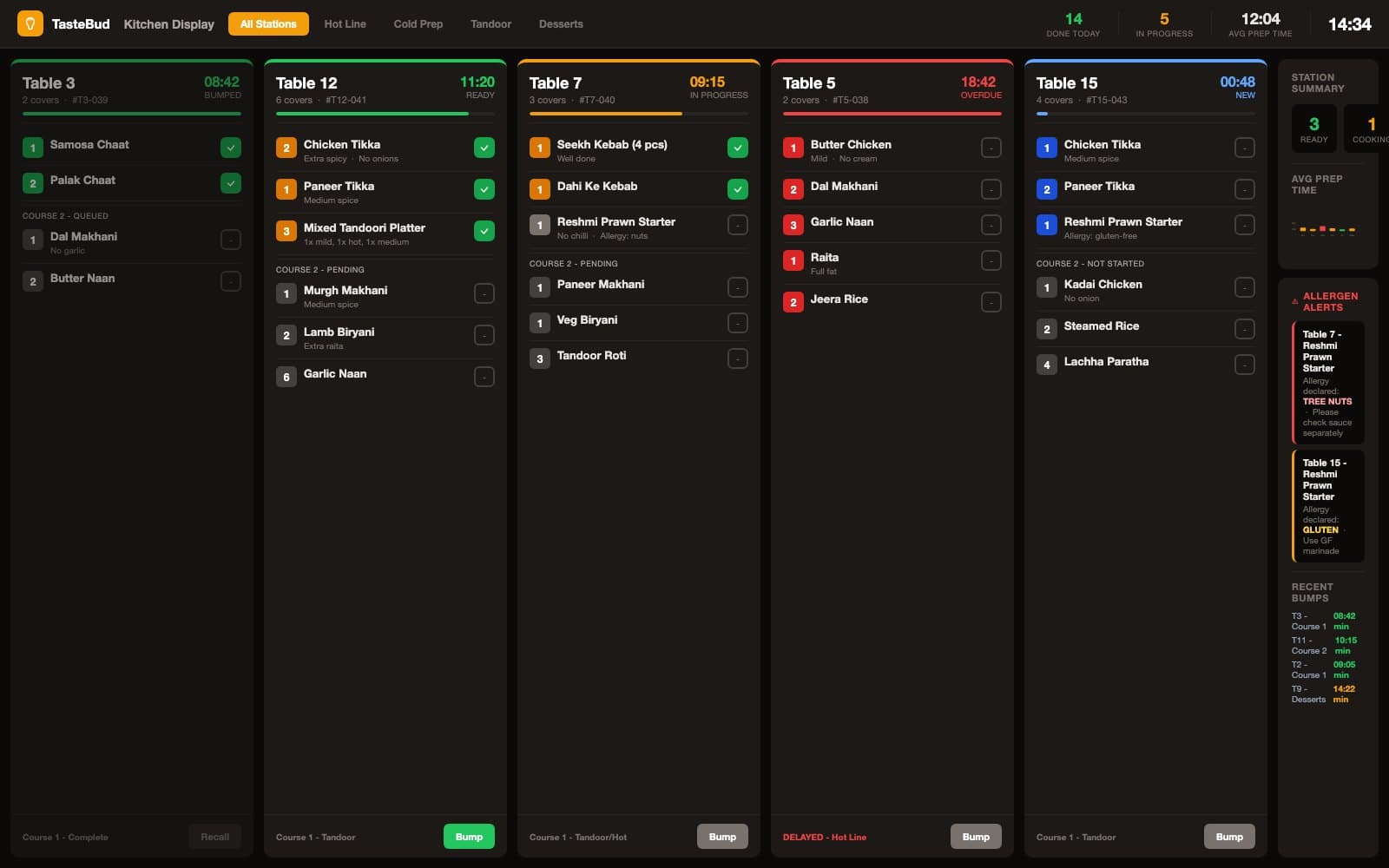Screen dimensions: 1389x868
Task: Click quantity badge beside Tandoor Roti
Action: coord(540,358)
